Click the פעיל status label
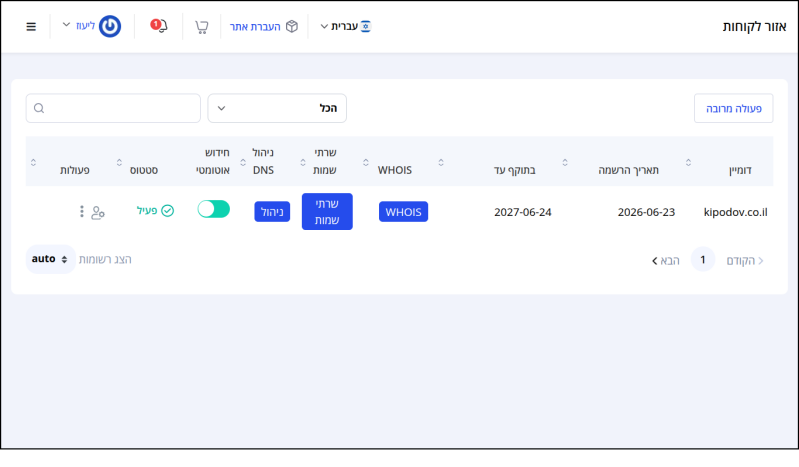The width and height of the screenshot is (799, 467). point(147,211)
